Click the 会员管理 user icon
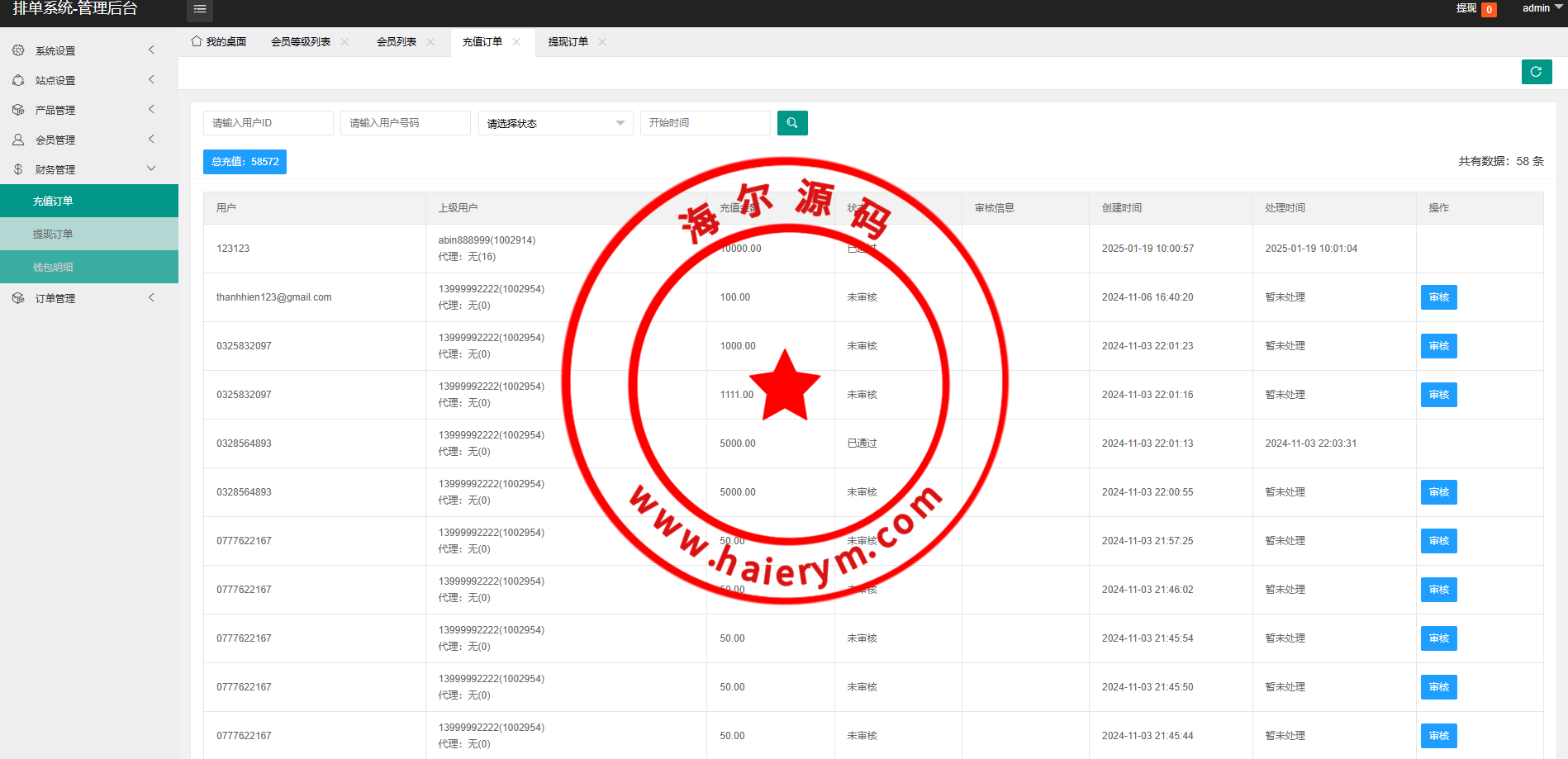 18,140
